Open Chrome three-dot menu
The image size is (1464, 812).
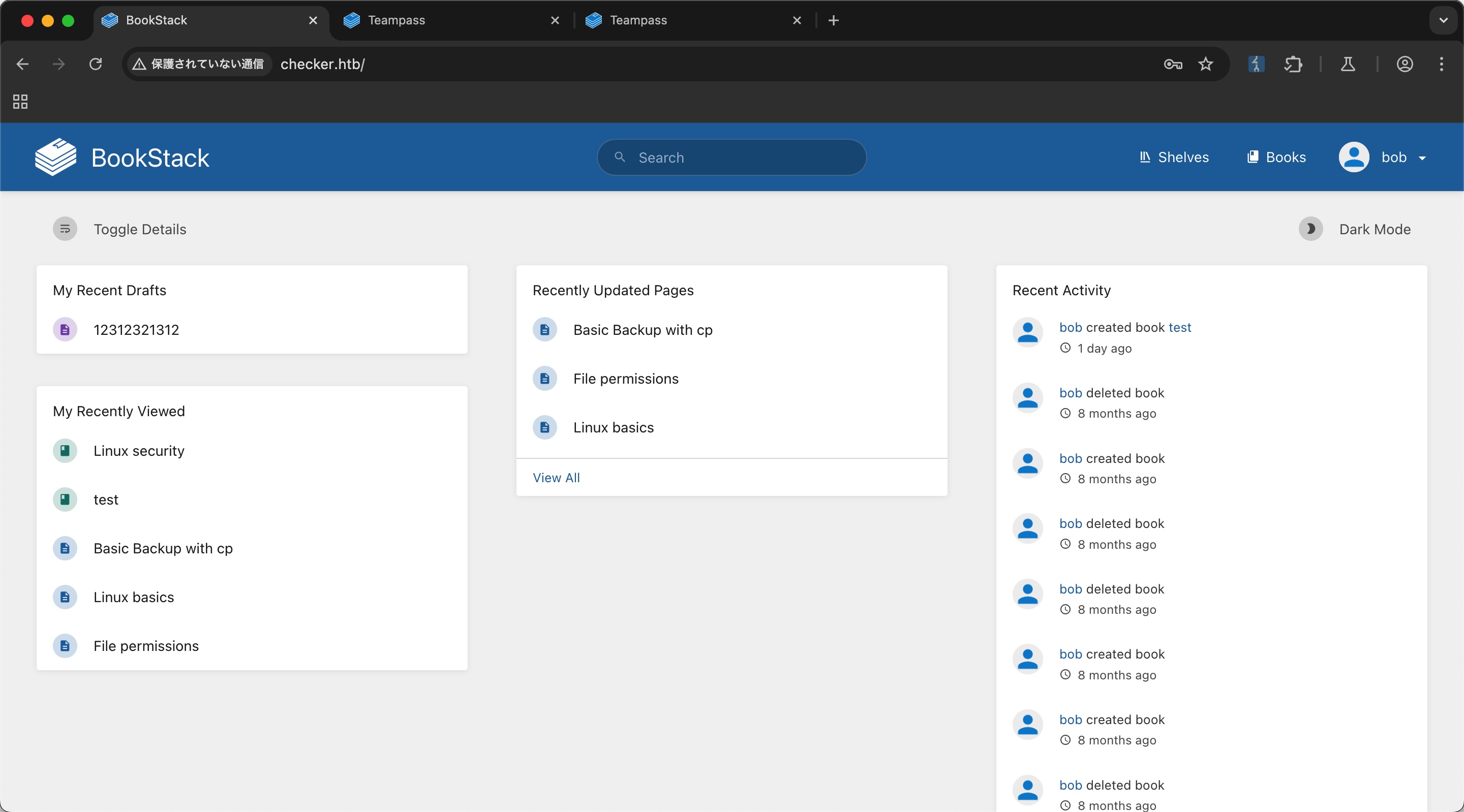point(1441,64)
